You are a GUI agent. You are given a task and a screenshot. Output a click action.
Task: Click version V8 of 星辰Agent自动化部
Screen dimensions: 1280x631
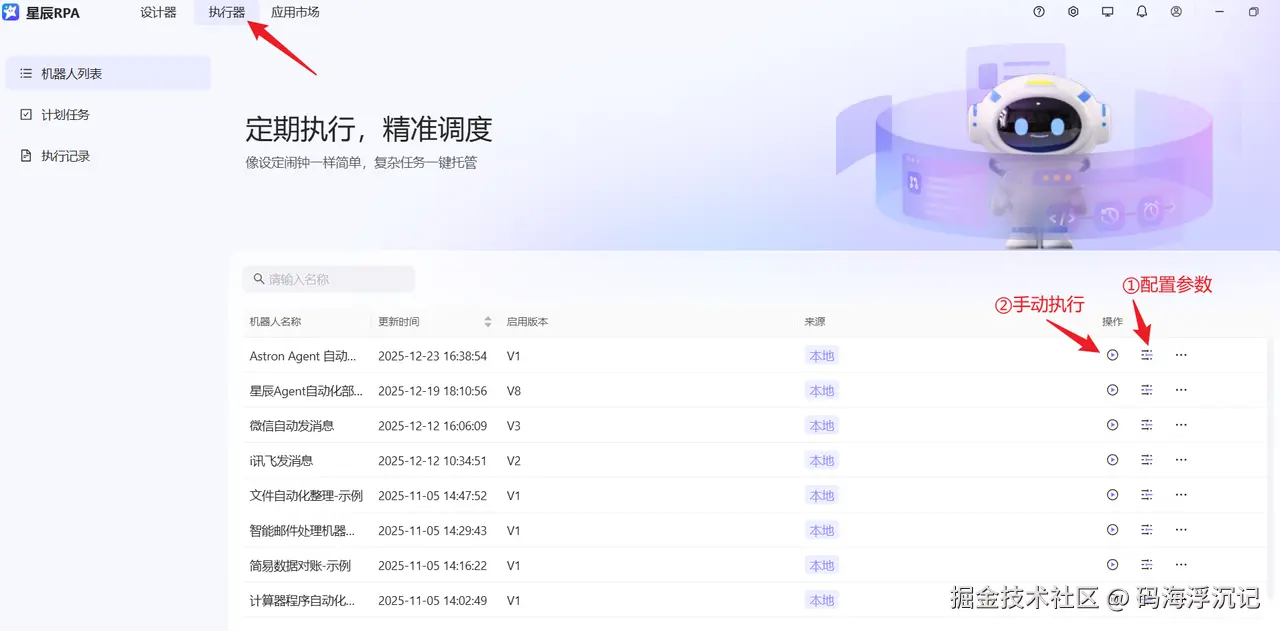pyautogui.click(x=514, y=391)
